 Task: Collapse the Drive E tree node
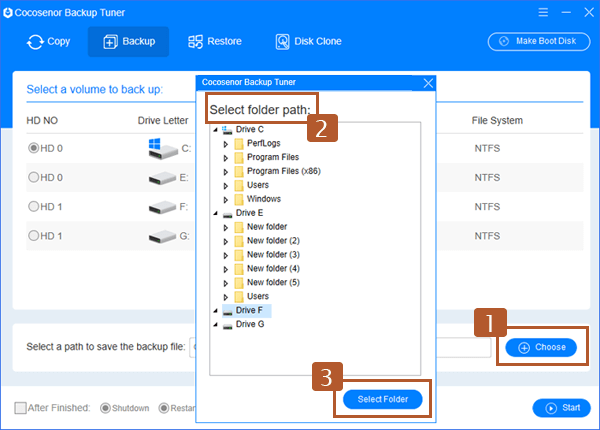pyautogui.click(x=216, y=213)
